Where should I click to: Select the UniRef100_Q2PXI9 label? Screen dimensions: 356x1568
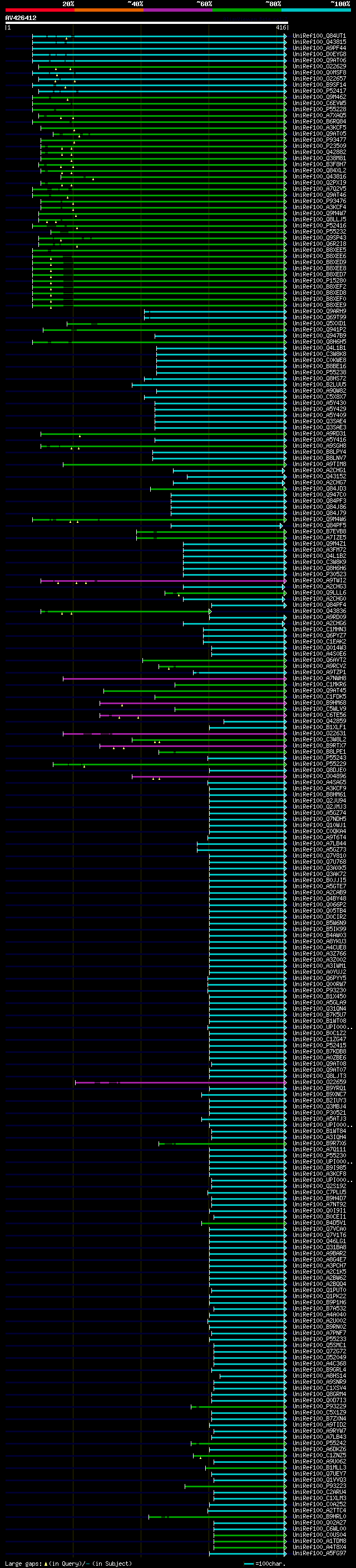pyautogui.click(x=319, y=182)
